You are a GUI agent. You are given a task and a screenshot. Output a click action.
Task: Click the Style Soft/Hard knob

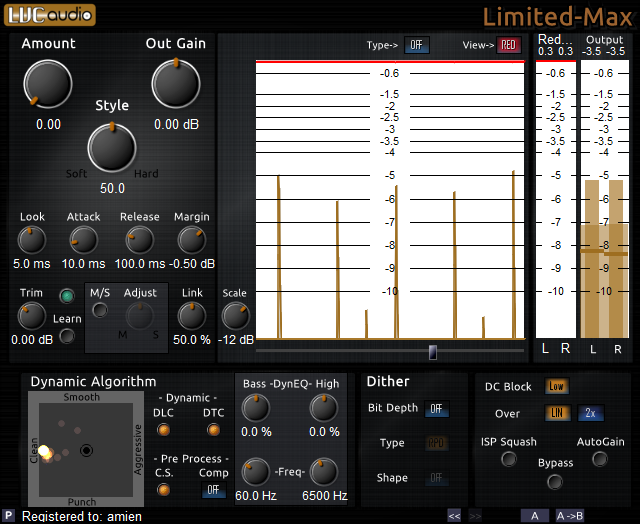[112, 147]
